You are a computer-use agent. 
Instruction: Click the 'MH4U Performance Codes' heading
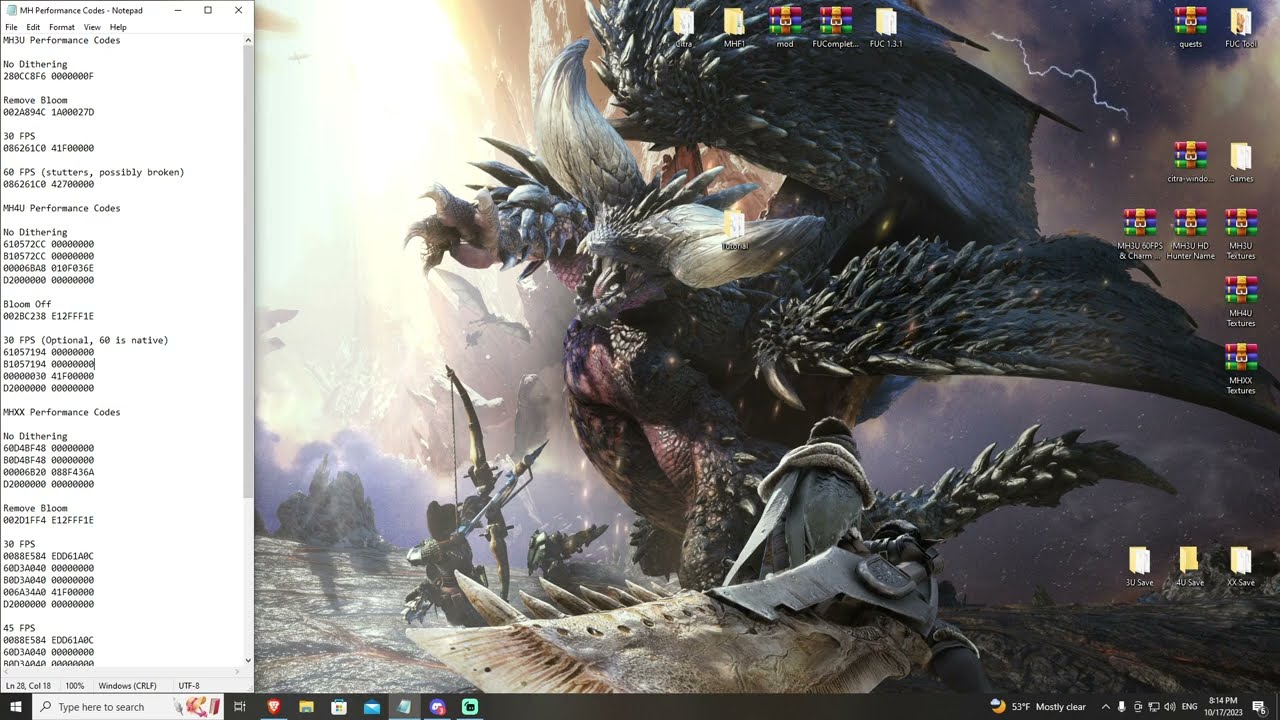tap(61, 208)
